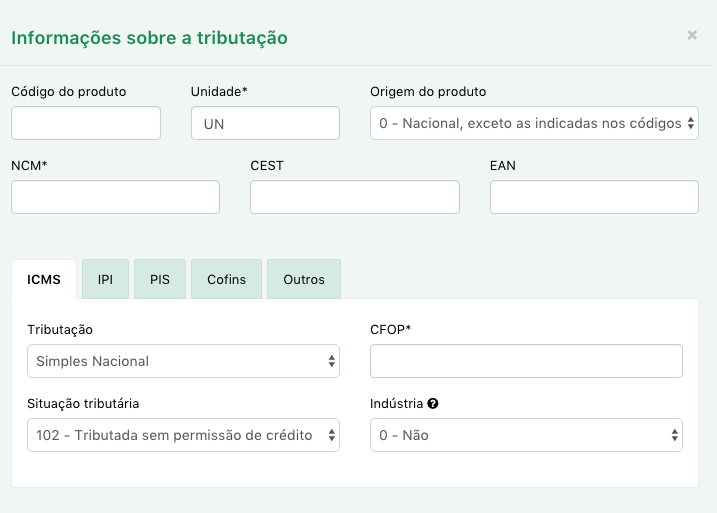Close the tributação dialog with the X

point(692,35)
